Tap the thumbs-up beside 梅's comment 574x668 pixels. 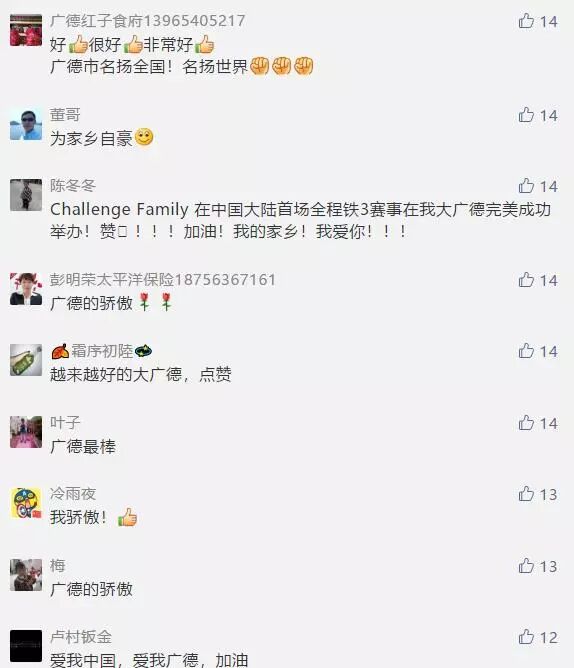tap(526, 566)
